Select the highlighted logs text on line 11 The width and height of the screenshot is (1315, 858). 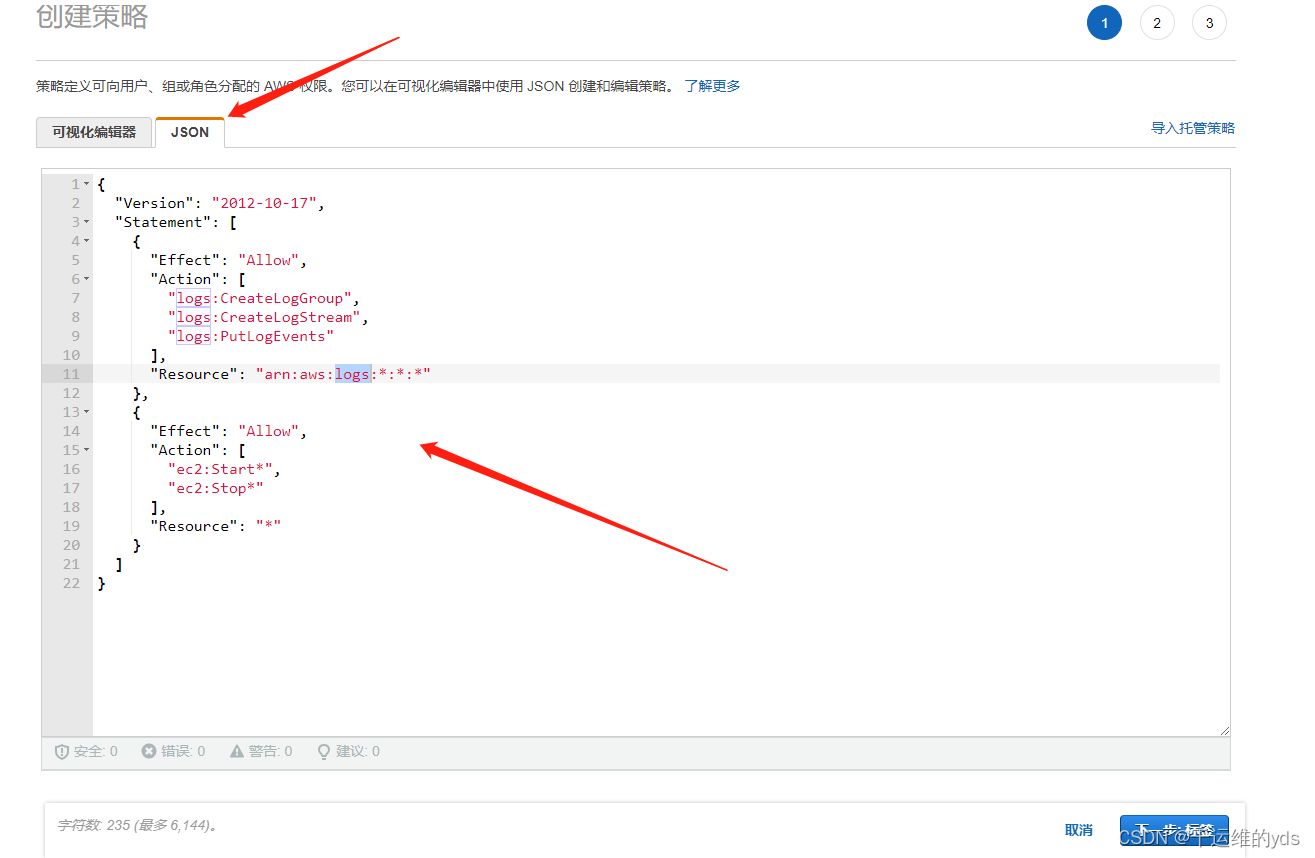pyautogui.click(x=352, y=373)
